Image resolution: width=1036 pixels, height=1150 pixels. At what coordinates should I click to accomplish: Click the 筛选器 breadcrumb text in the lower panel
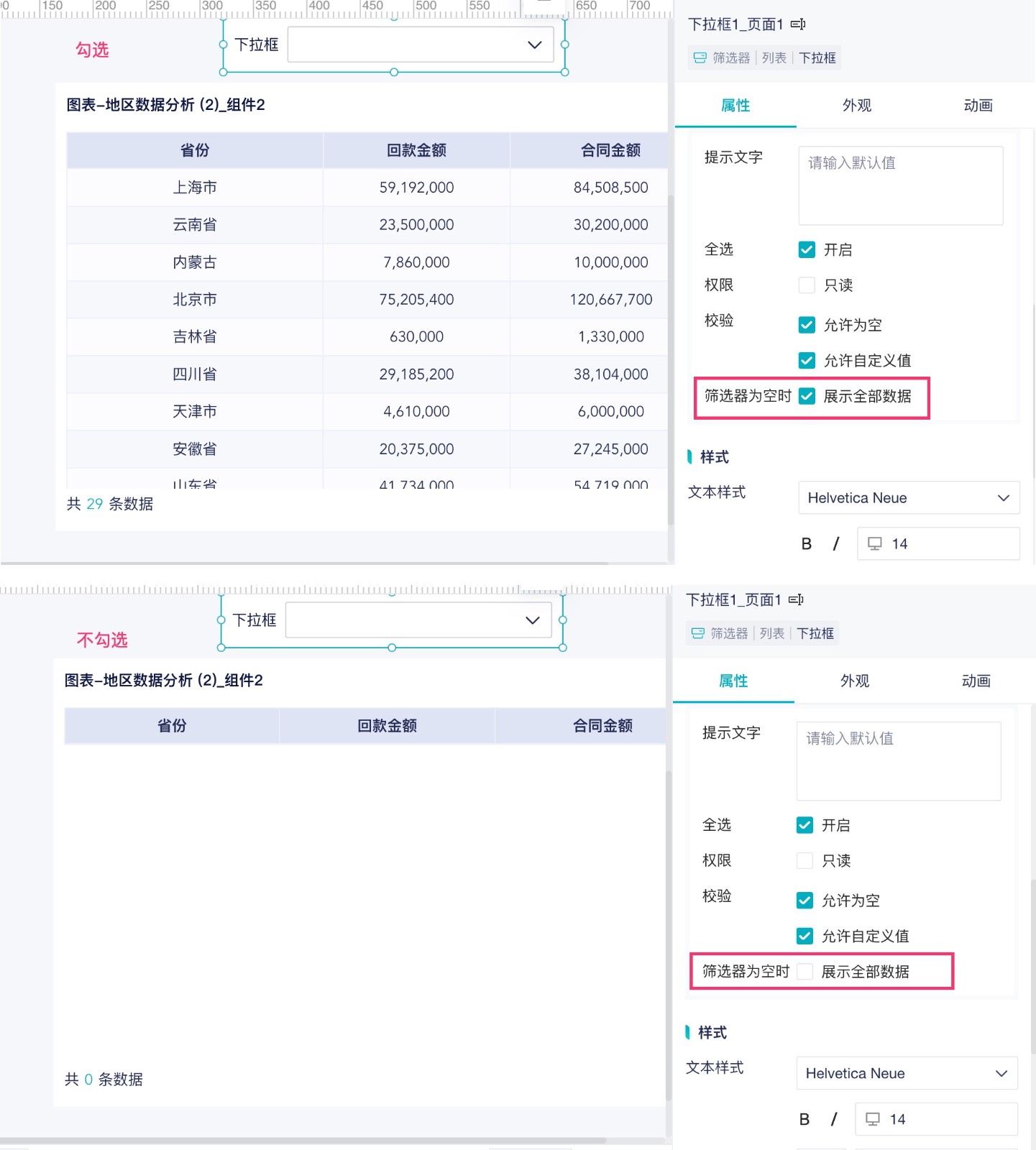coord(729,633)
